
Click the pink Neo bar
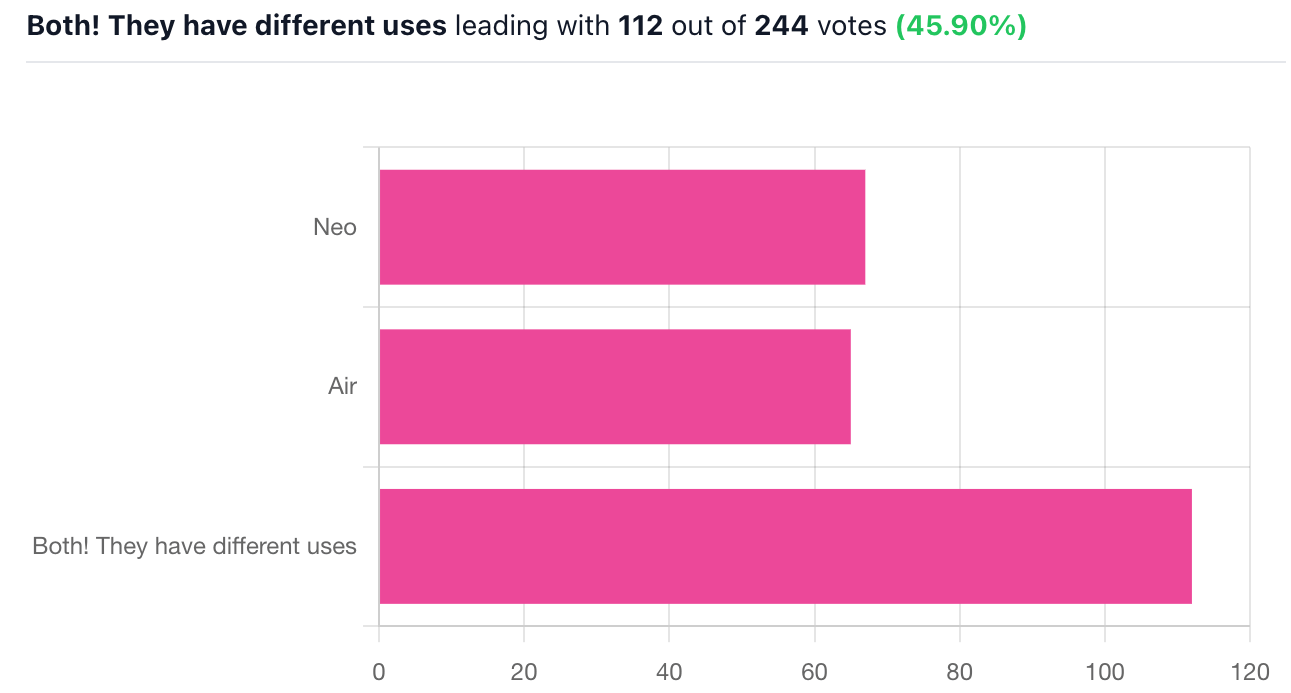point(622,227)
